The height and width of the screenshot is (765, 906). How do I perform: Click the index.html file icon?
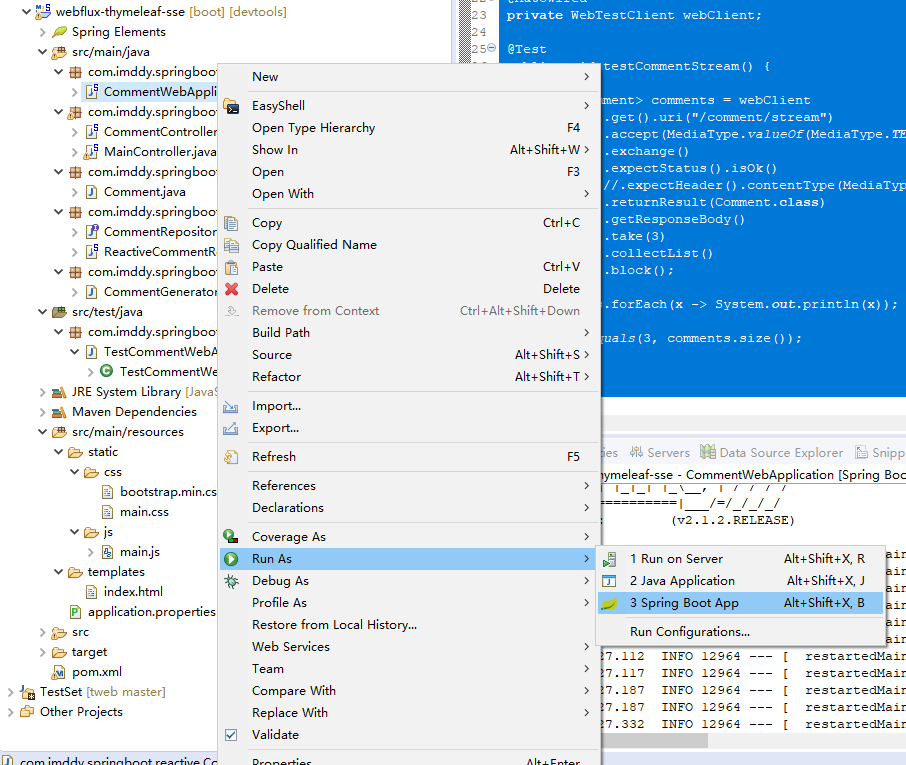pos(91,592)
